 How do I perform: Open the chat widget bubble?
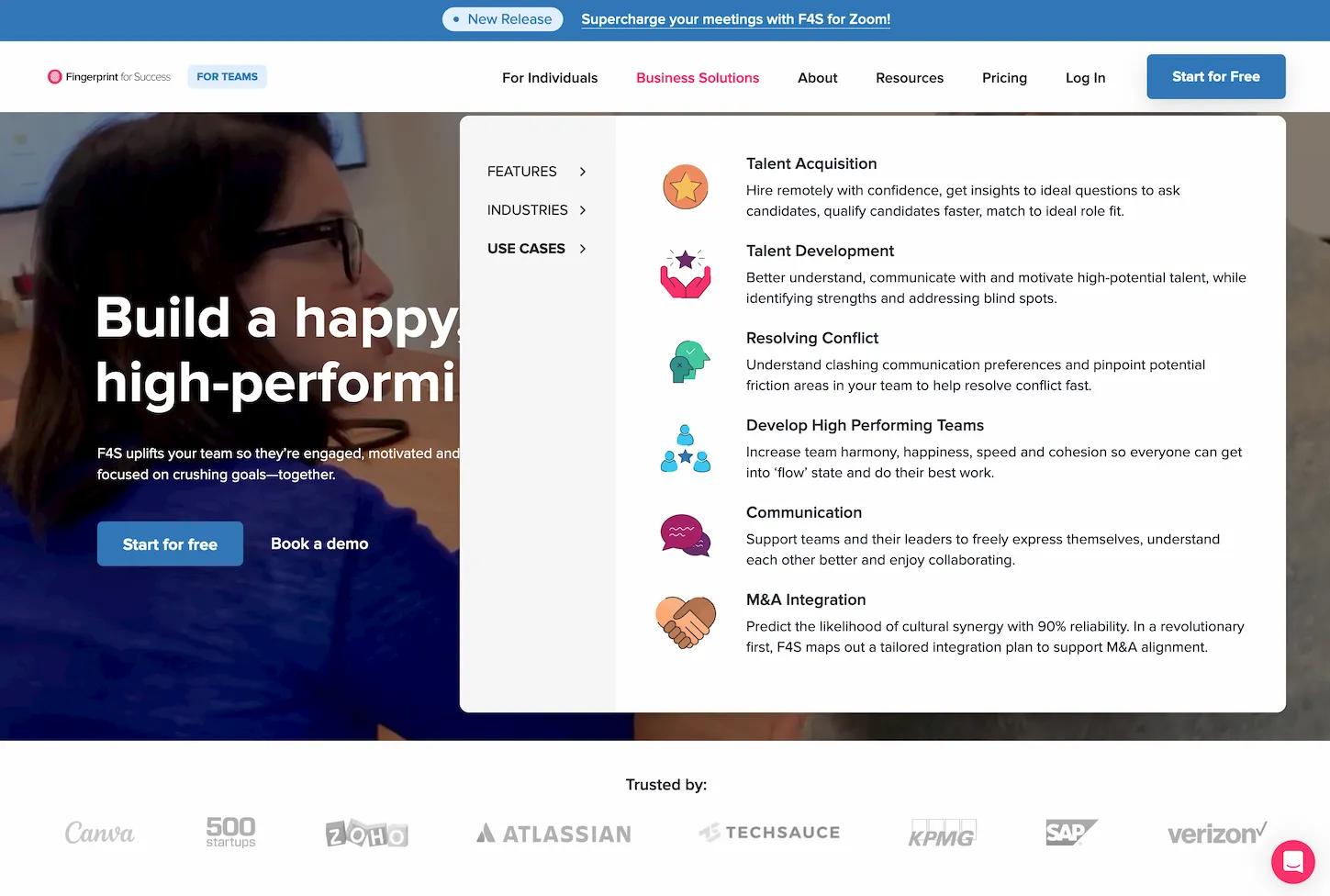tap(1292, 862)
